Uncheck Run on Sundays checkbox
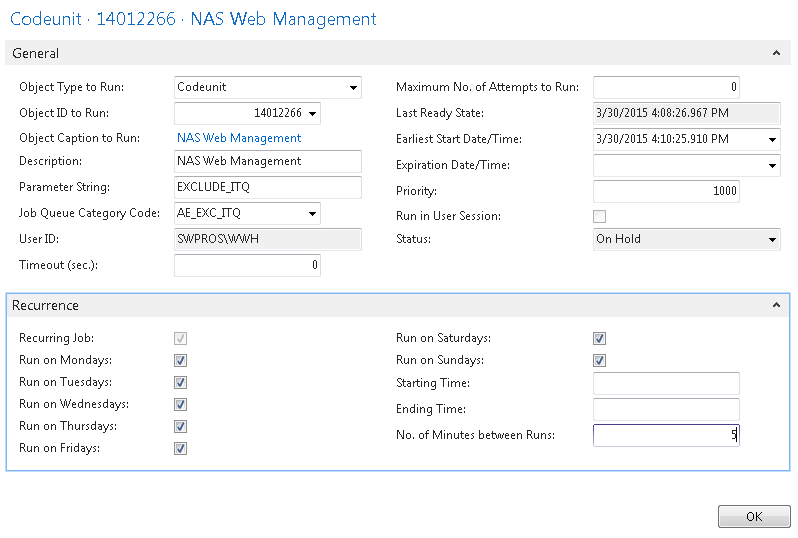The height and width of the screenshot is (538, 798). (600, 361)
